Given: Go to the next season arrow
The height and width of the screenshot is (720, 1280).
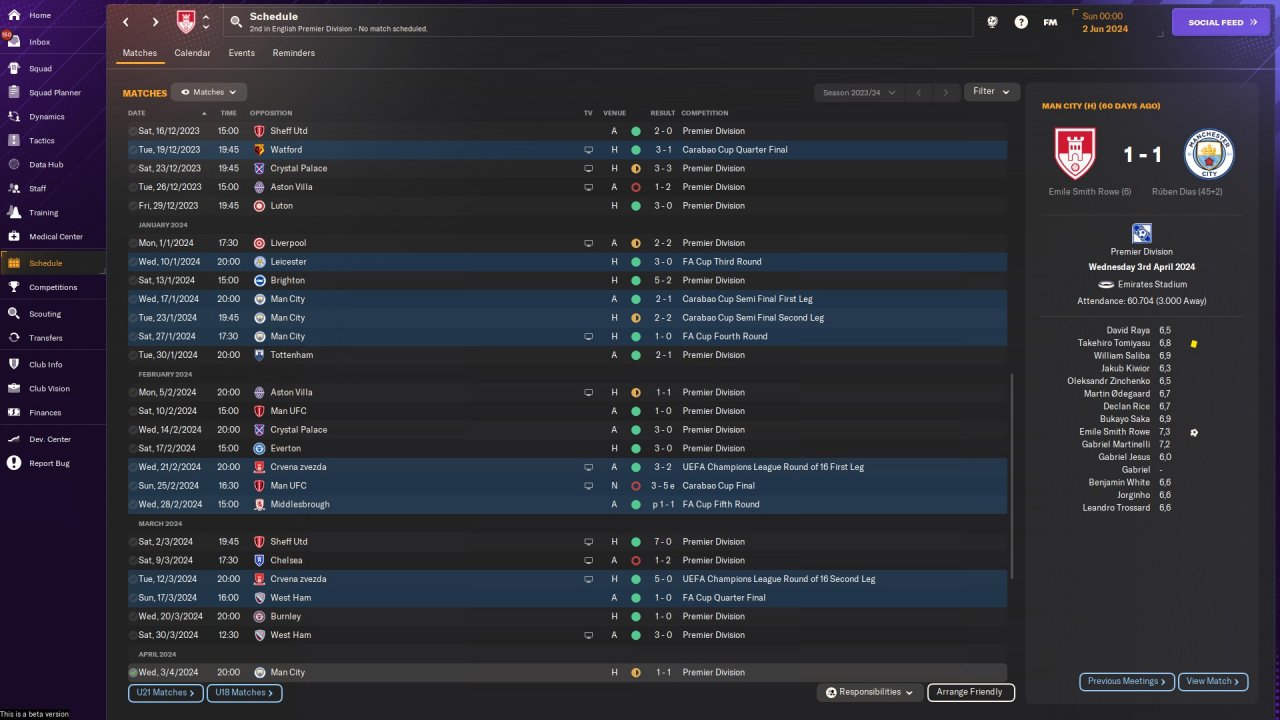Looking at the screenshot, I should coord(946,93).
